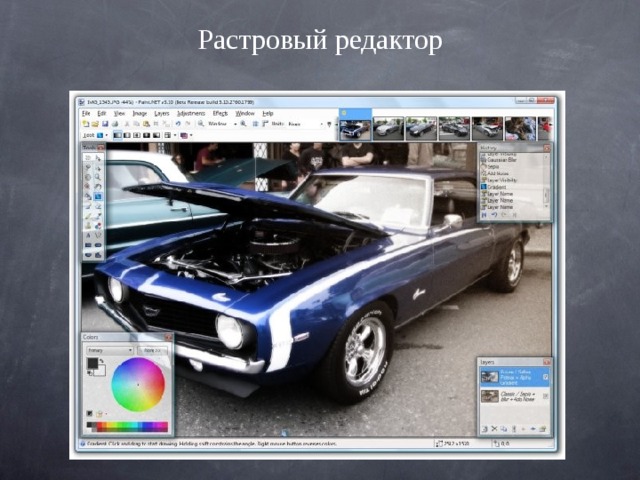Rewind history with the first History button
Image resolution: width=640 pixels, height=480 pixels.
click(x=484, y=214)
